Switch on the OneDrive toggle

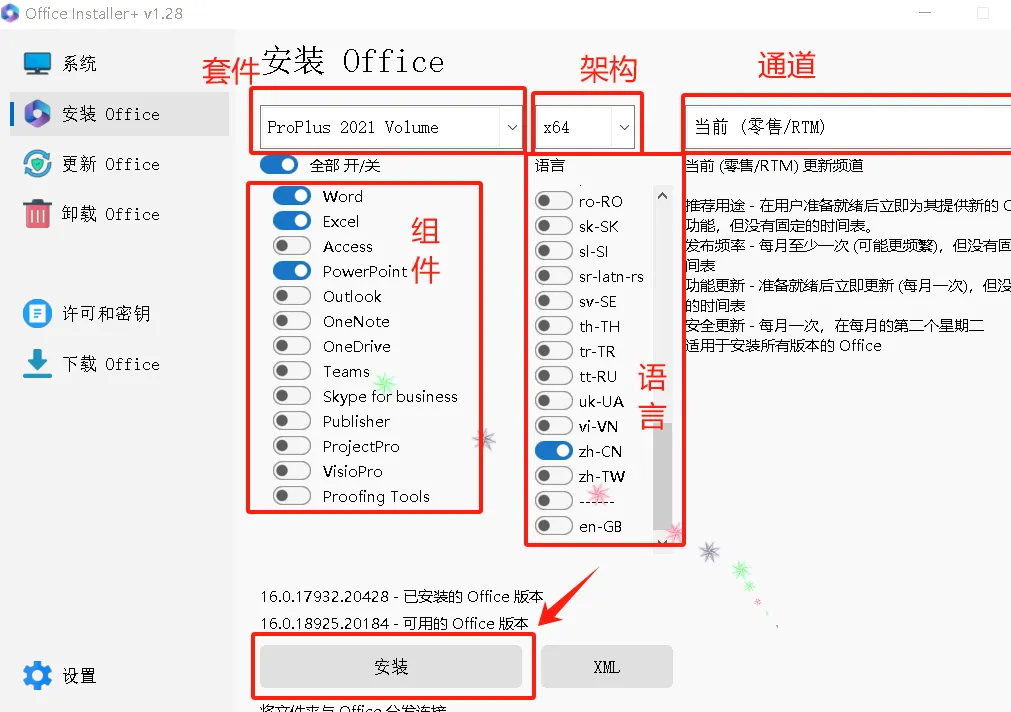point(292,346)
